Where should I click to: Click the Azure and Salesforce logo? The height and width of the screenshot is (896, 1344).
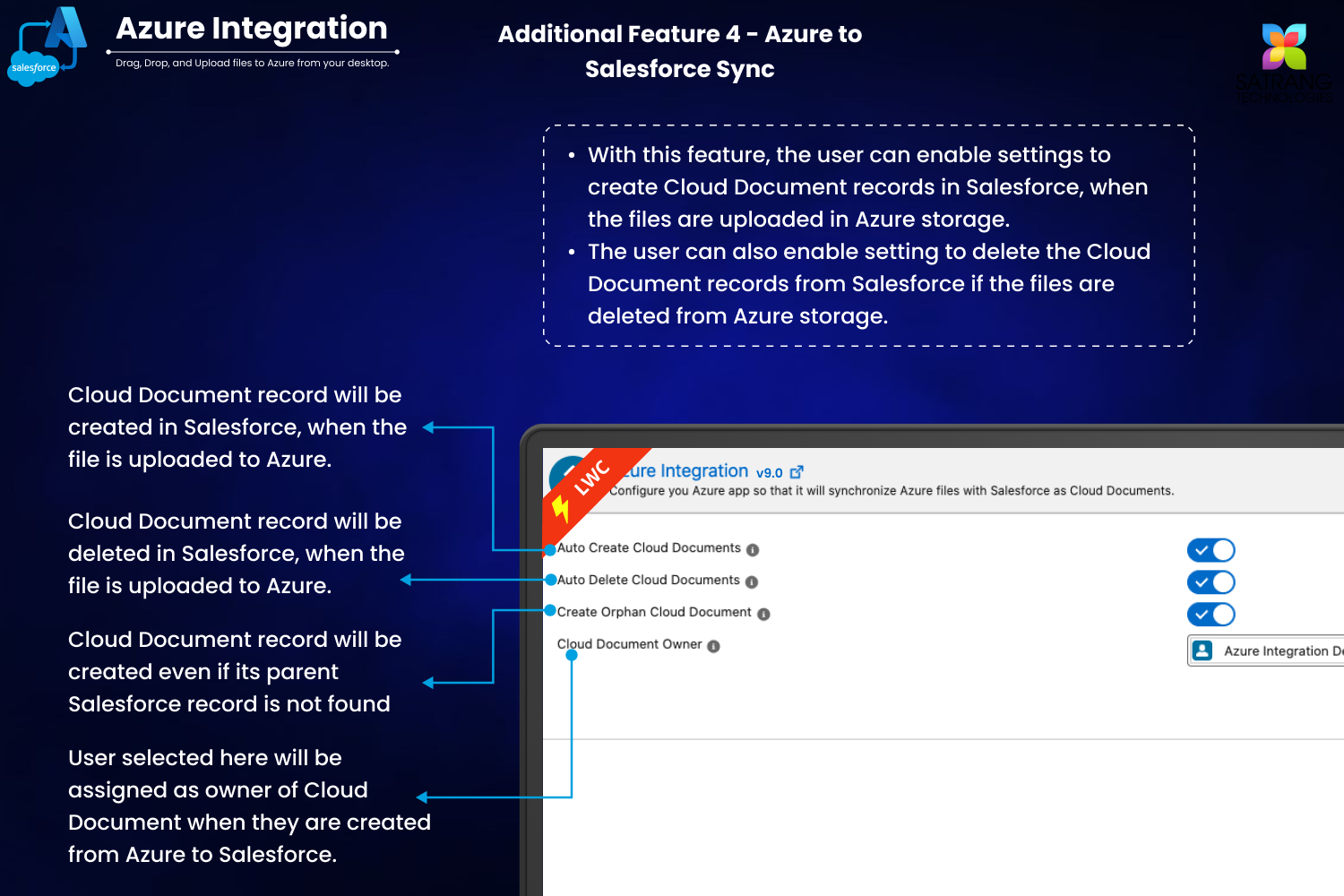coord(47,46)
